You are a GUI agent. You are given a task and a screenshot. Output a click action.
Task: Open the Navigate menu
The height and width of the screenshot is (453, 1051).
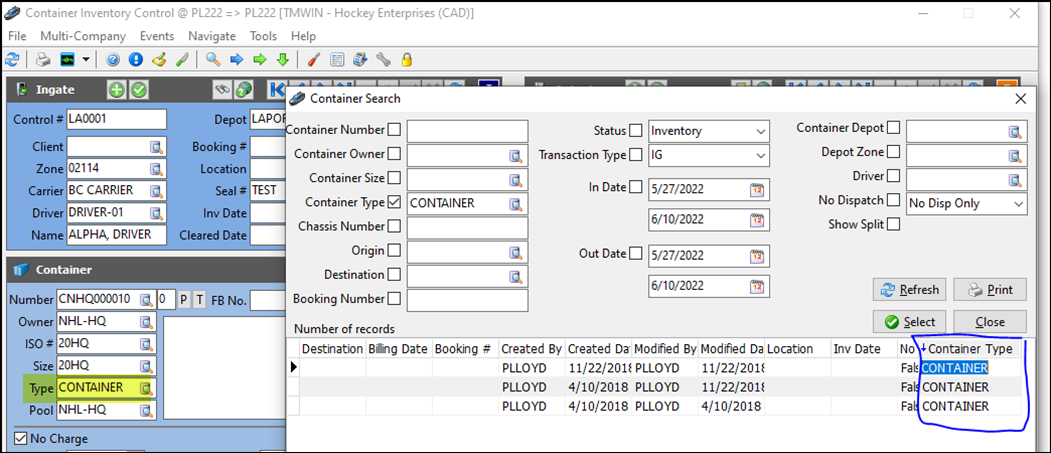(x=212, y=36)
